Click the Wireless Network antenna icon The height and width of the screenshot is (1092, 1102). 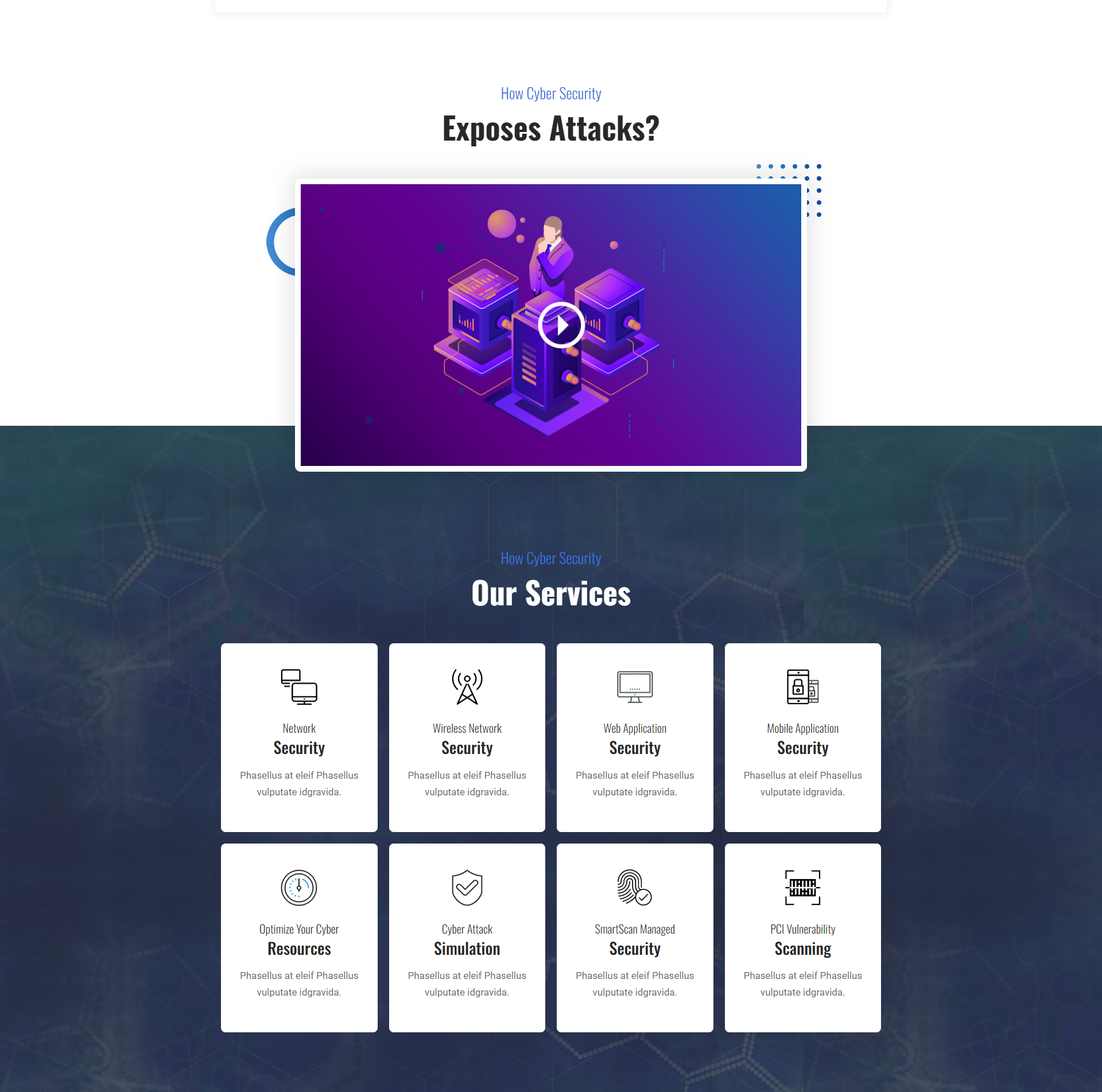(x=467, y=687)
